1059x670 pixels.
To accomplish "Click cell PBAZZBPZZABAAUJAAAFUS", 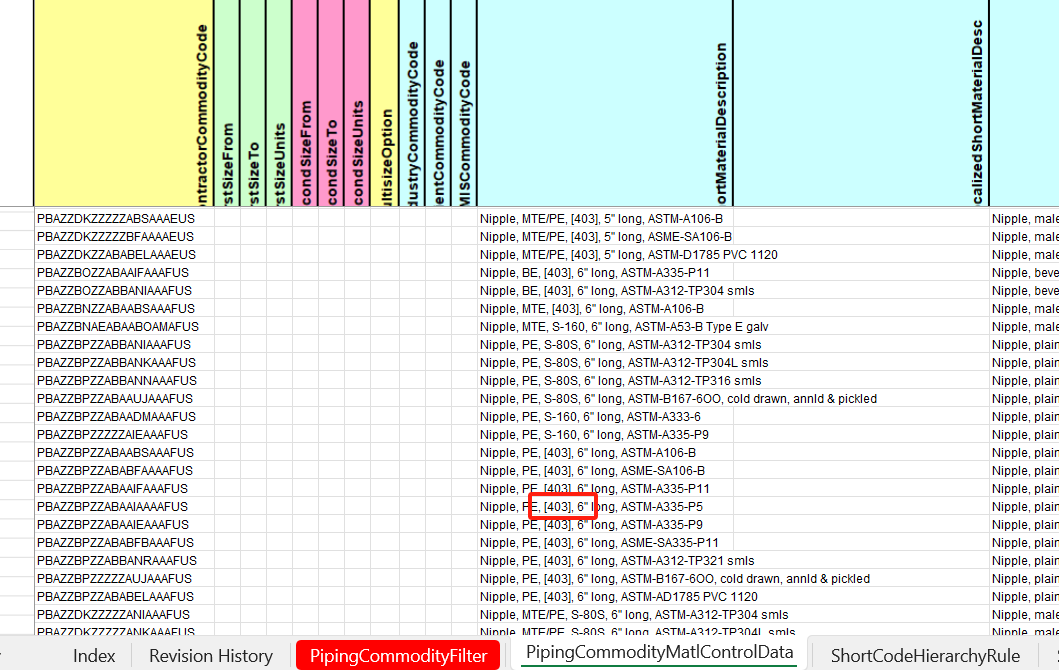I will [x=124, y=398].
